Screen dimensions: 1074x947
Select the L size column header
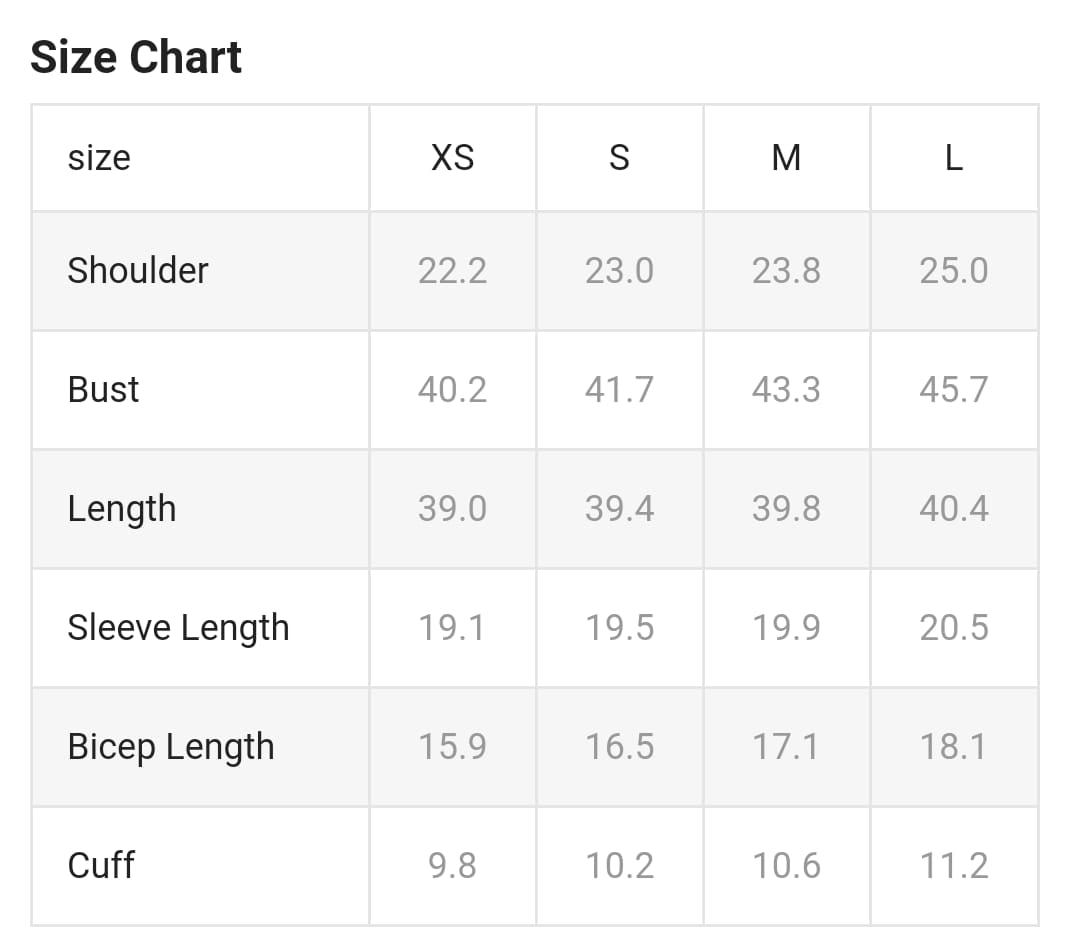[x=953, y=158]
